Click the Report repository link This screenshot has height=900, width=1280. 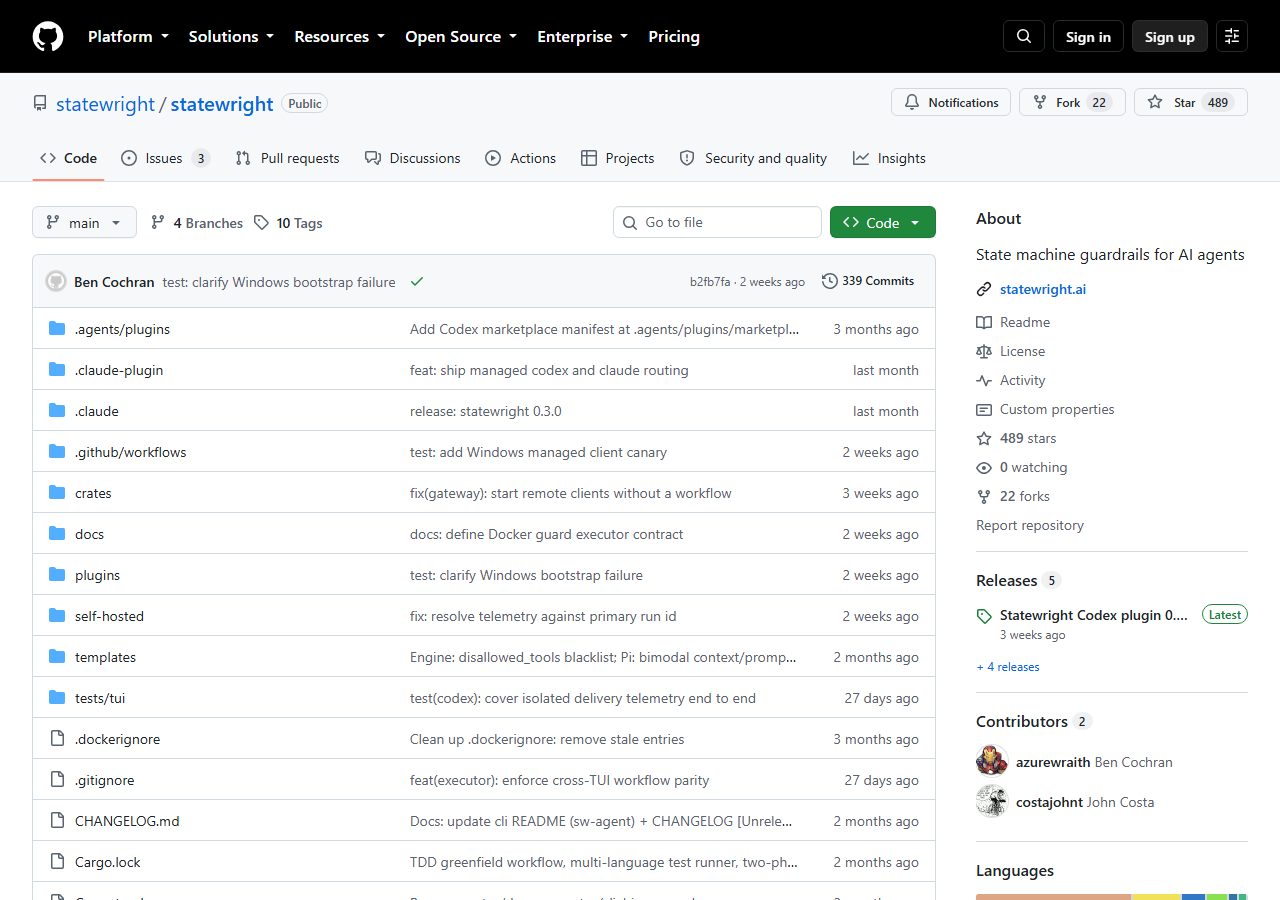click(1030, 525)
